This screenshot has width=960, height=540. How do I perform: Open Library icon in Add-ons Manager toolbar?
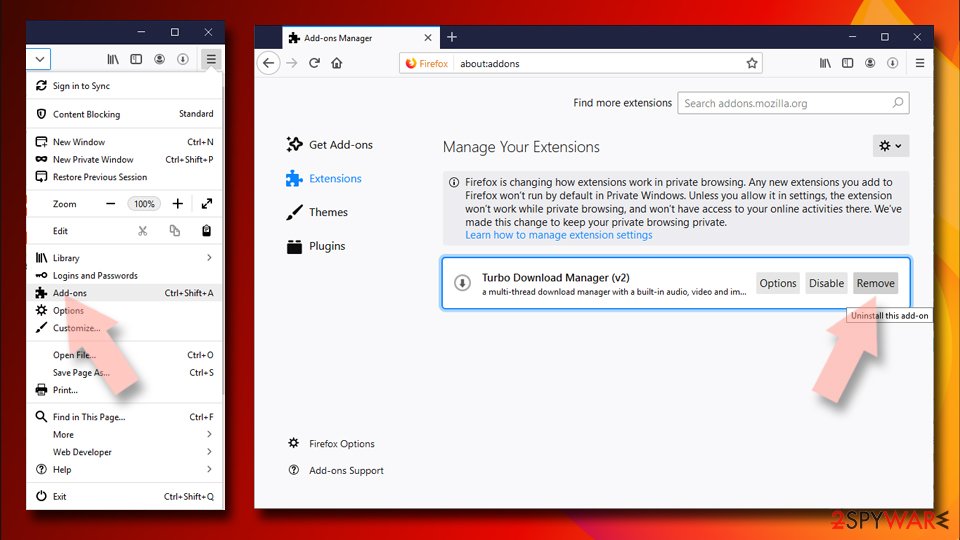[825, 63]
